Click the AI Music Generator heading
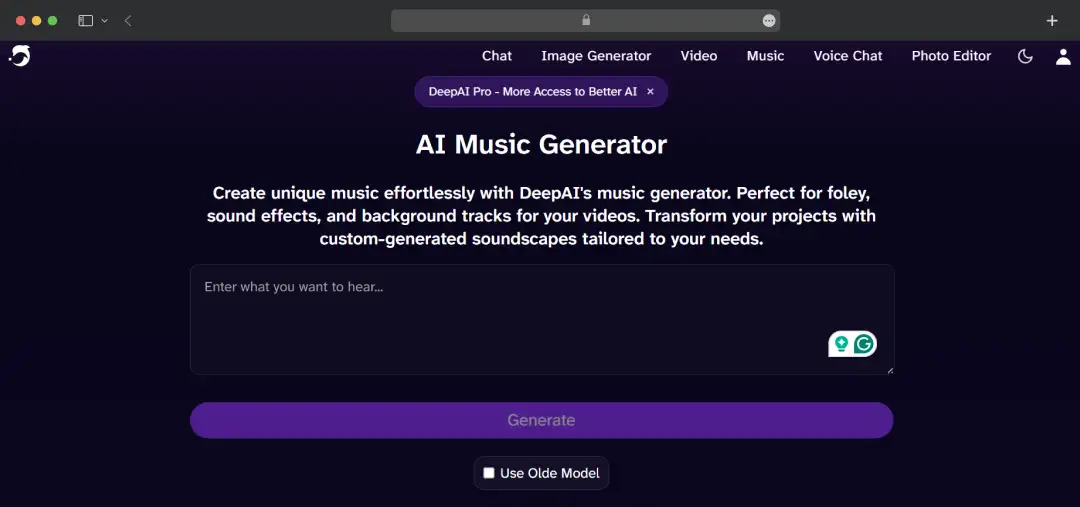The width and height of the screenshot is (1080, 507). [541, 145]
